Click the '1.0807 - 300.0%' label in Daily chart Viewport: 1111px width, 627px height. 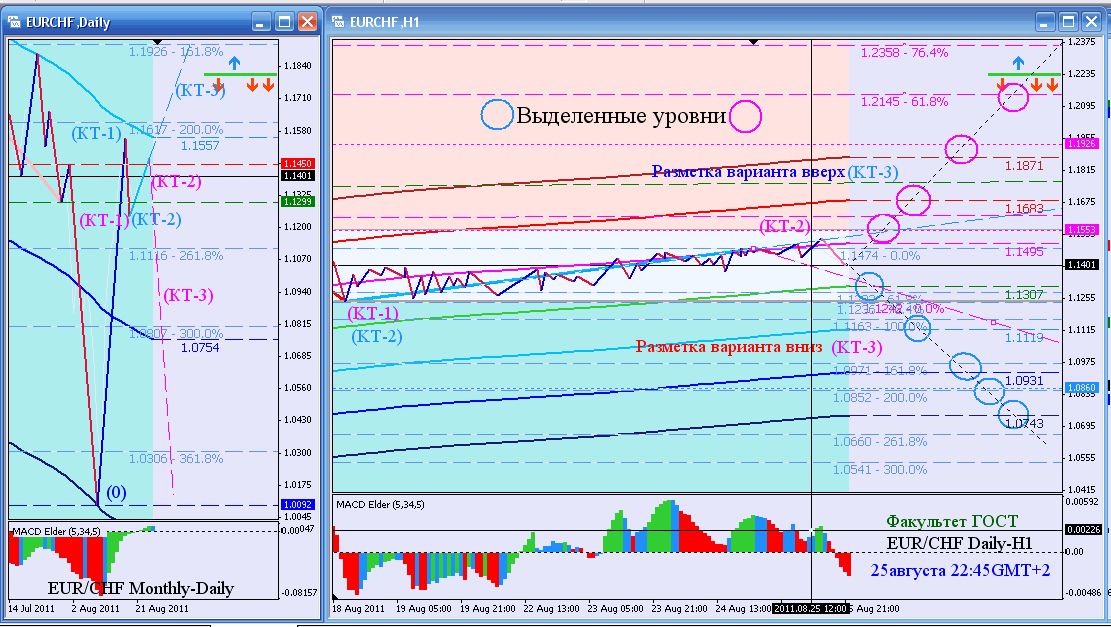pos(176,334)
